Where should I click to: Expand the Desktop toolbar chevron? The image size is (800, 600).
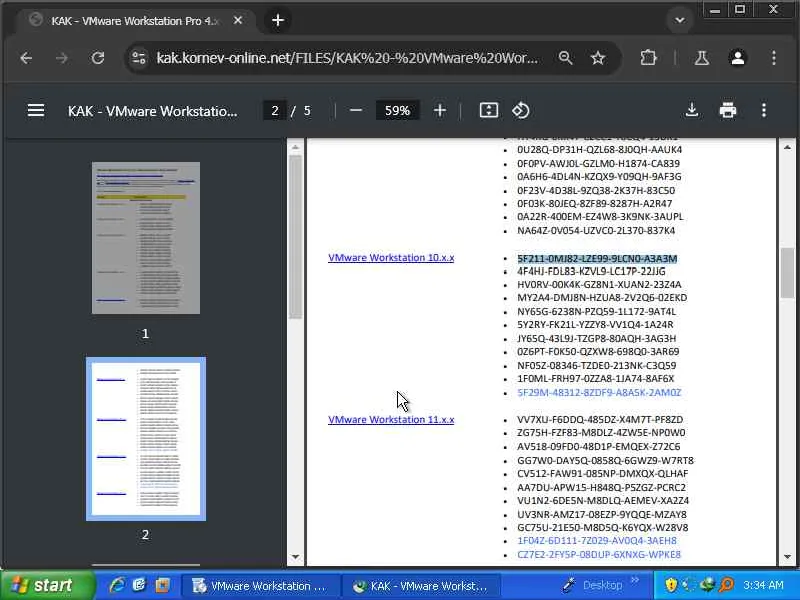tap(635, 580)
